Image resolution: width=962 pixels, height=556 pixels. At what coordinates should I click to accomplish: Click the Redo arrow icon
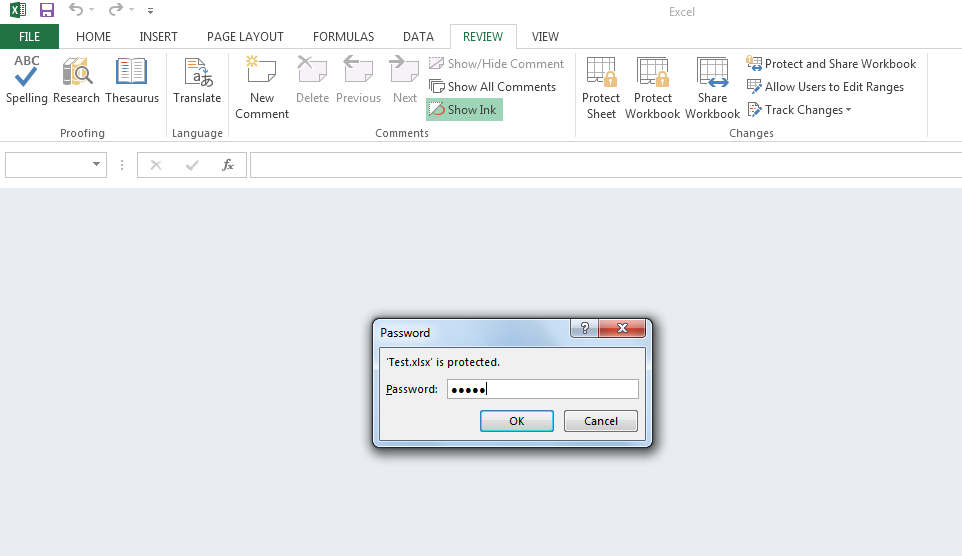pyautogui.click(x=115, y=10)
